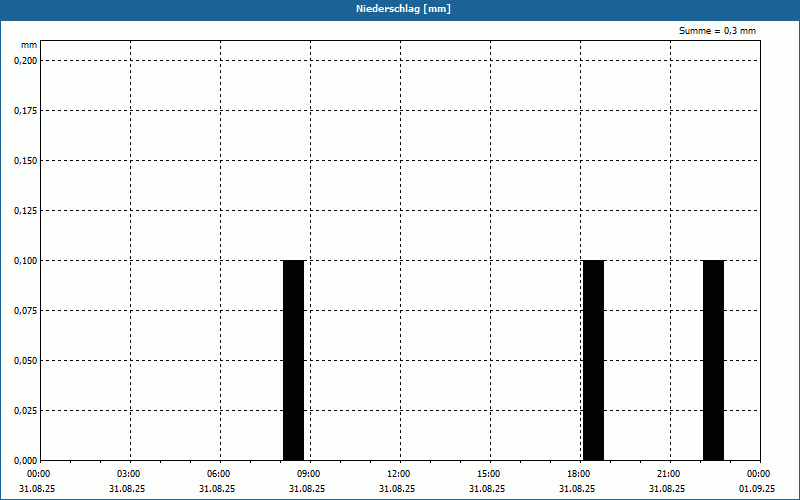800x500 pixels.
Task: Click the 31.08.25 date under 12:00
Action: point(397,489)
